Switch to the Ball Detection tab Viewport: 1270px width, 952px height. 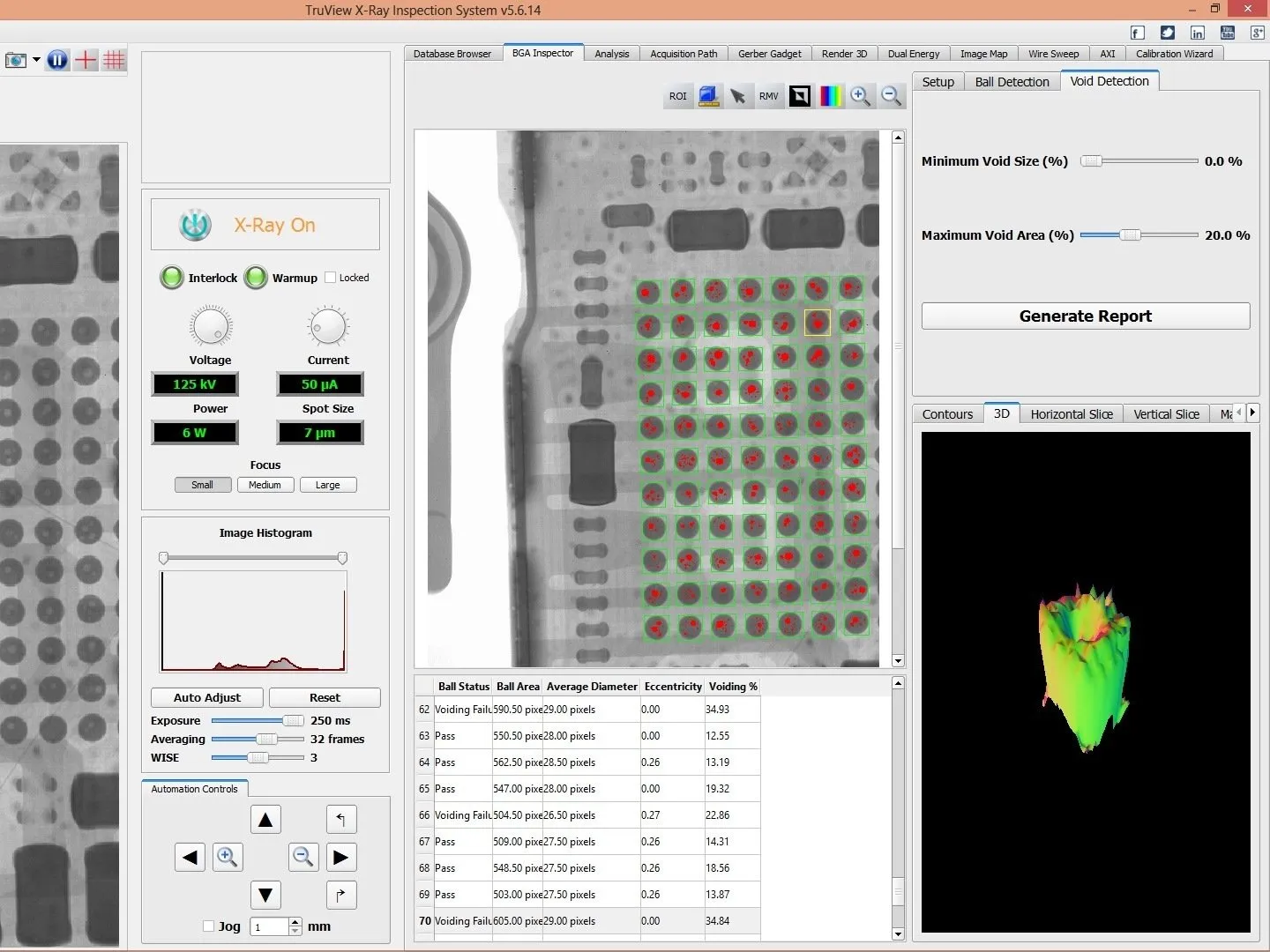1012,82
